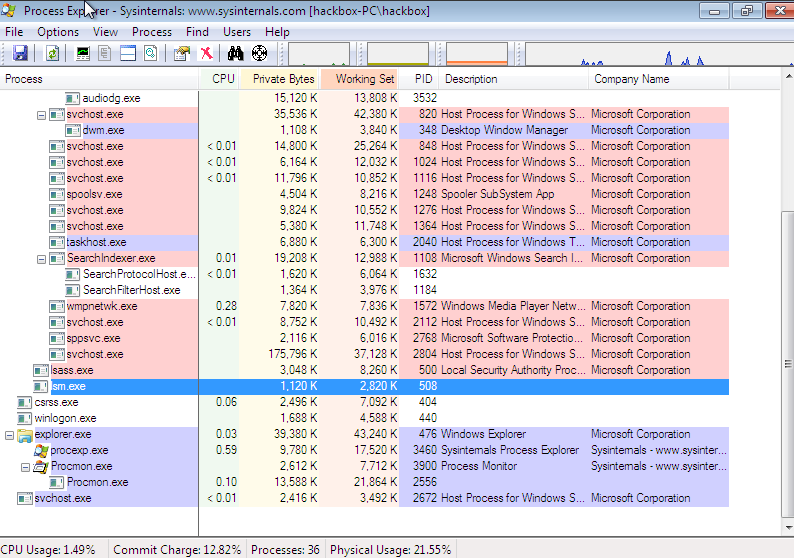Open the Find menu

[197, 32]
